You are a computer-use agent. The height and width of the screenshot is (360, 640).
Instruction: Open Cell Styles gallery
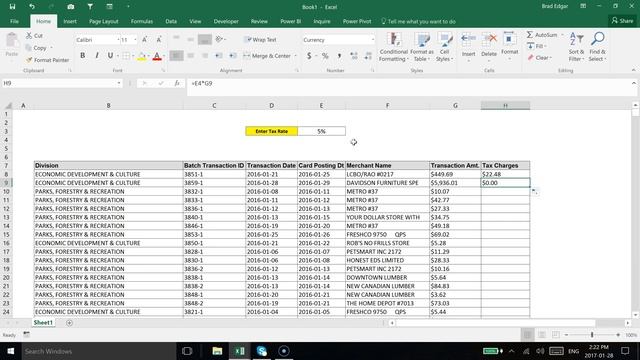pyautogui.click(x=444, y=47)
